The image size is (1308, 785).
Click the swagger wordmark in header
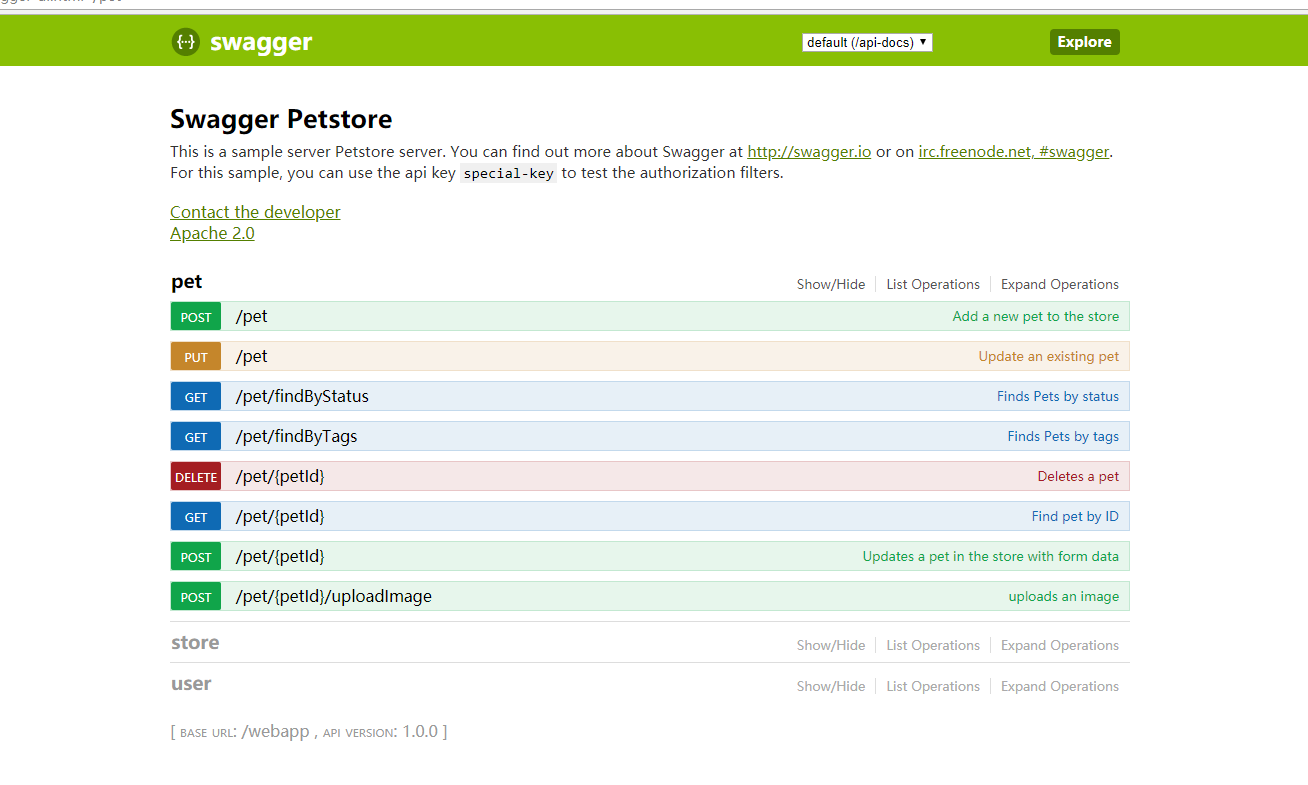(x=261, y=42)
